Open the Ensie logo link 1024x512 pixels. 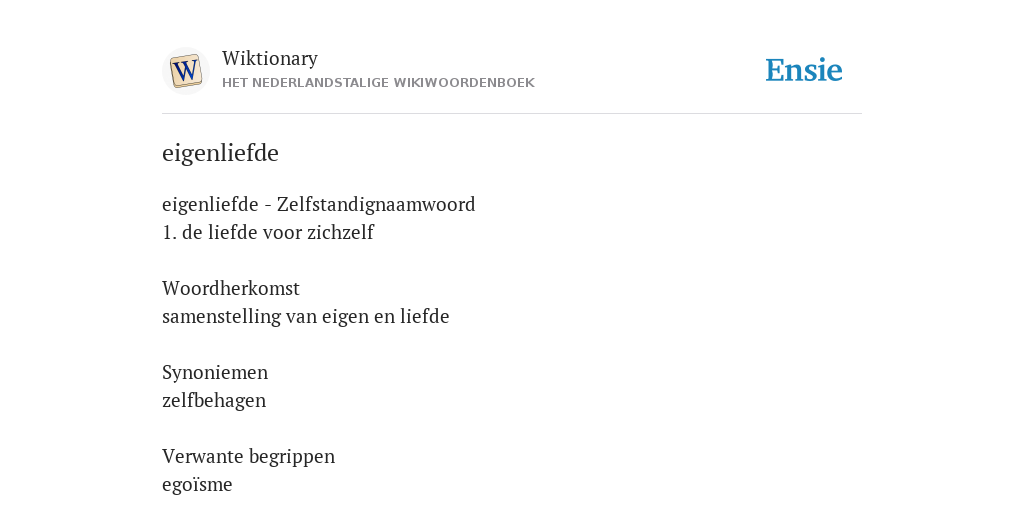[804, 71]
